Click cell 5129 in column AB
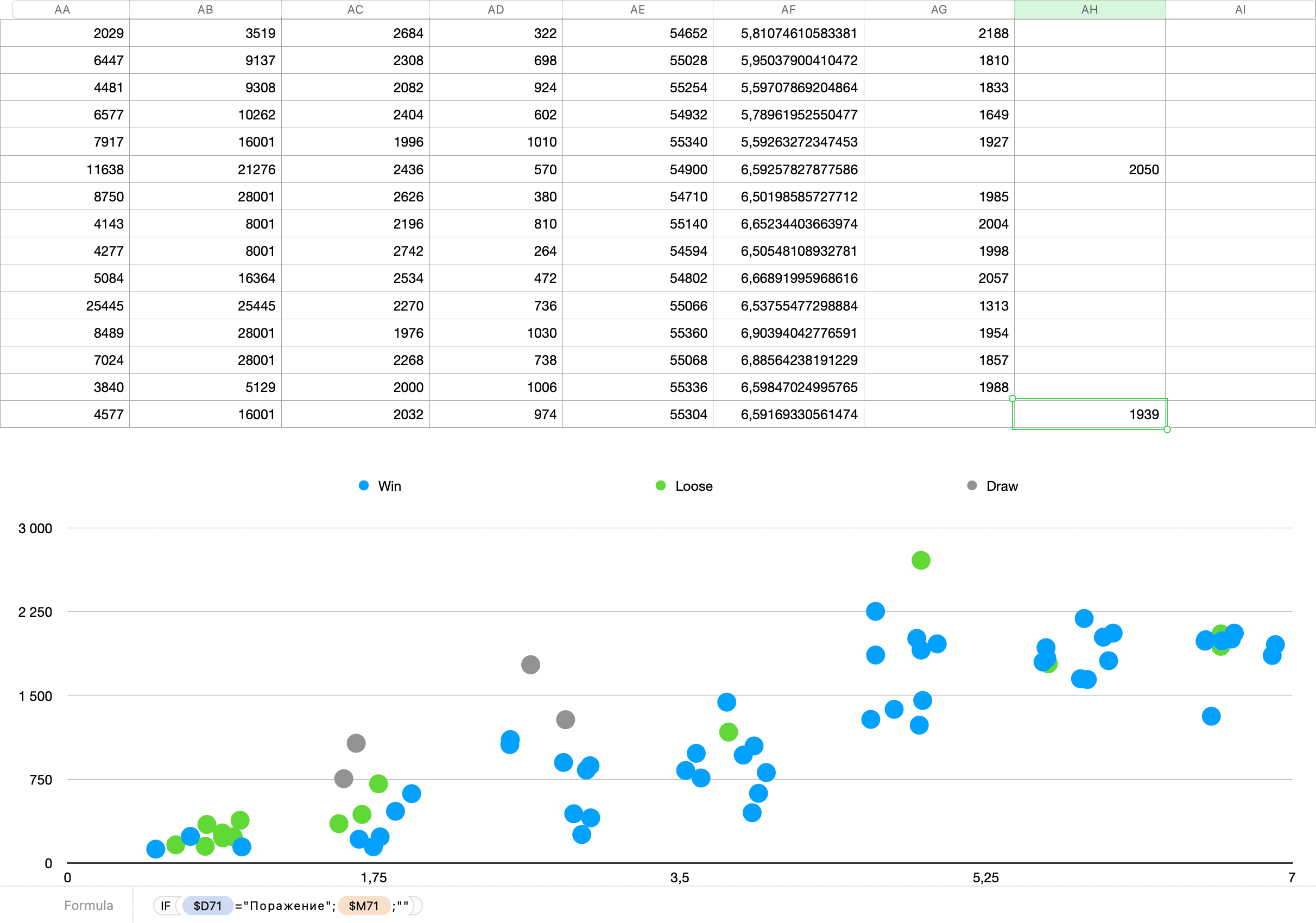The height and width of the screenshot is (923, 1316). 205,387
